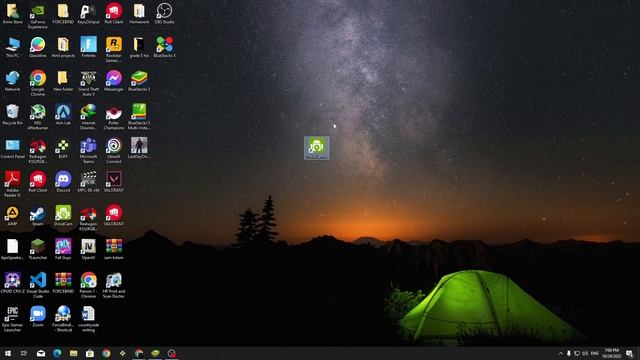Launch Grand Theft Auto V shortcut
640x360 pixels.
88,83
